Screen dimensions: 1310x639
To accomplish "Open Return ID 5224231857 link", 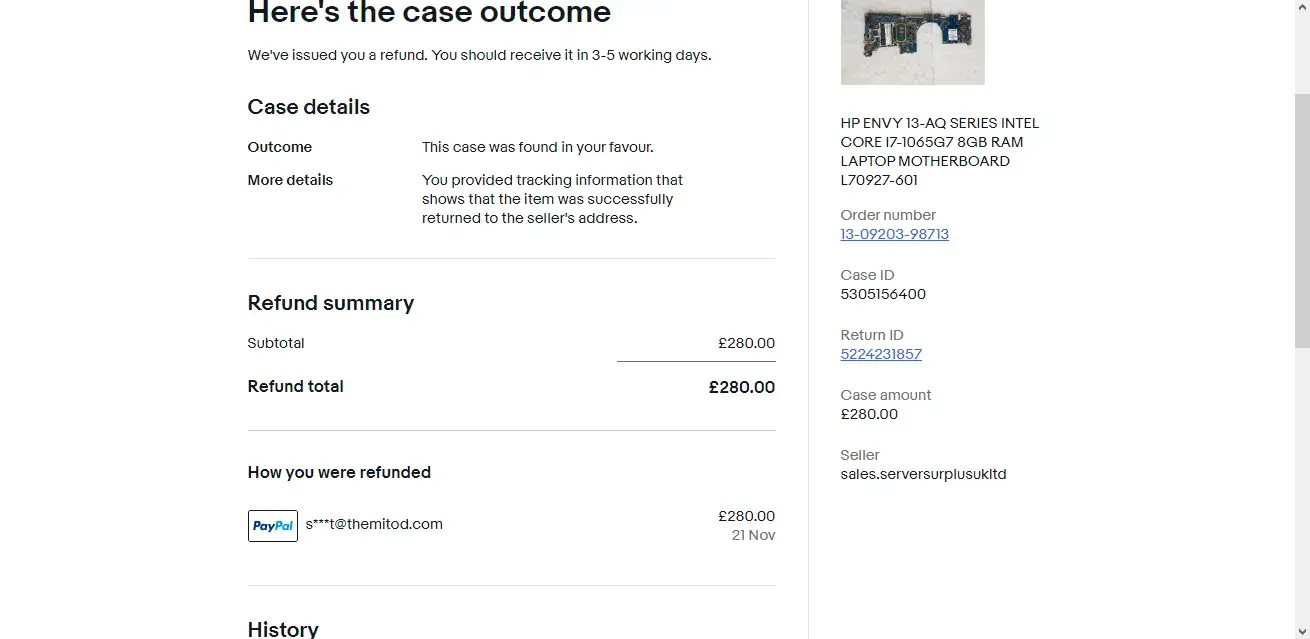I will (881, 354).
